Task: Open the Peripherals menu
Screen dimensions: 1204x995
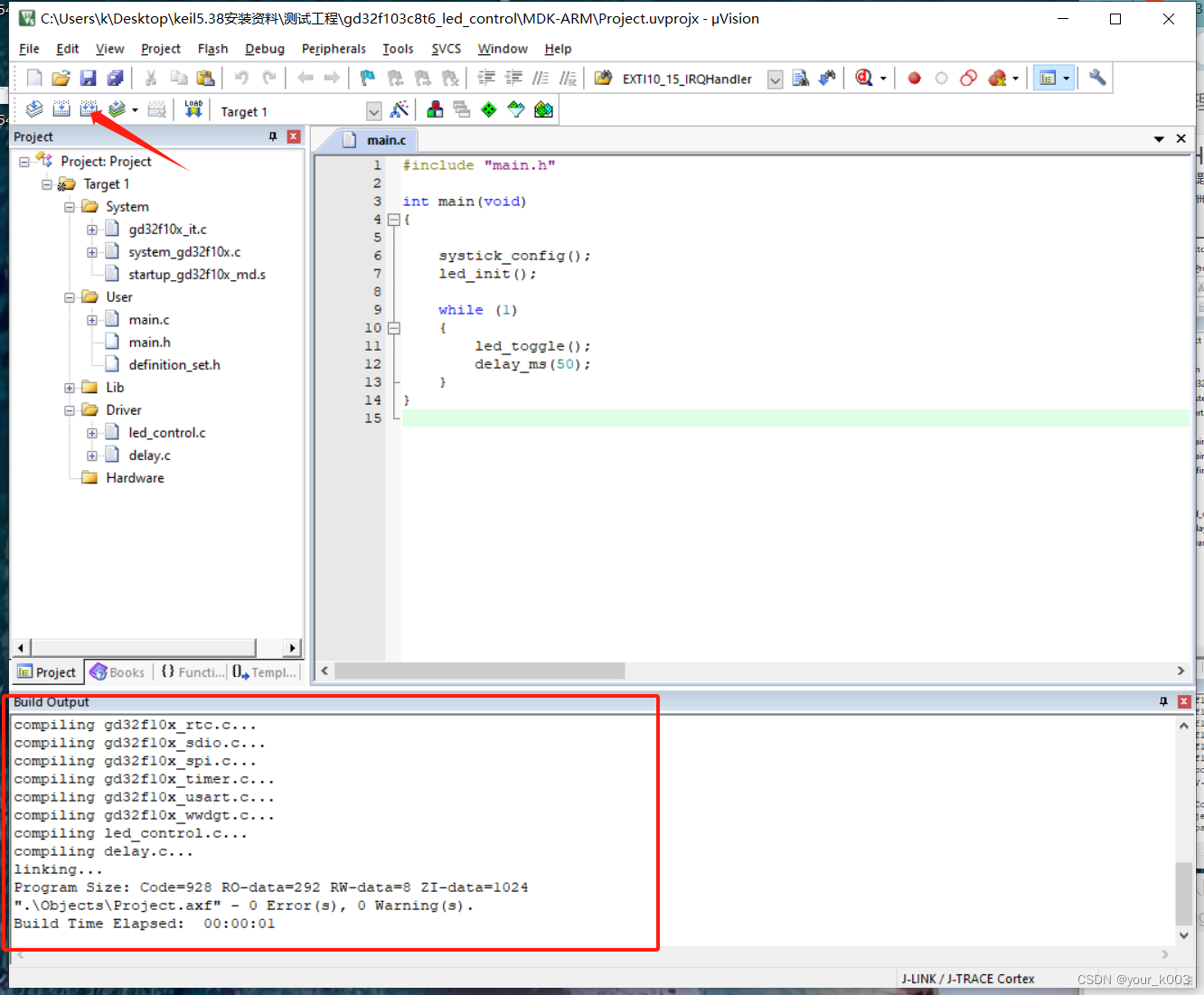Action: (x=334, y=49)
